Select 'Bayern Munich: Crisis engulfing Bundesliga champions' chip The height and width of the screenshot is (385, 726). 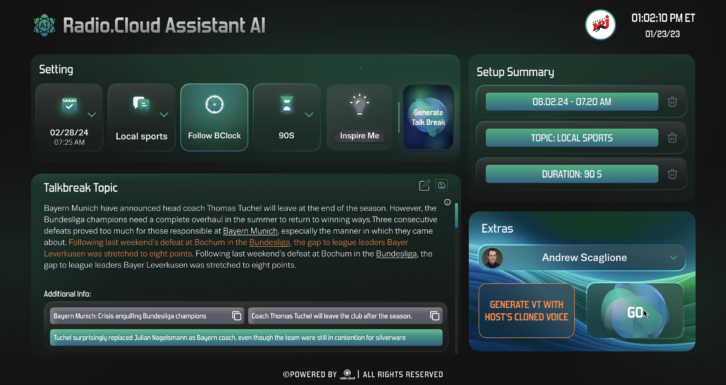tap(147, 316)
